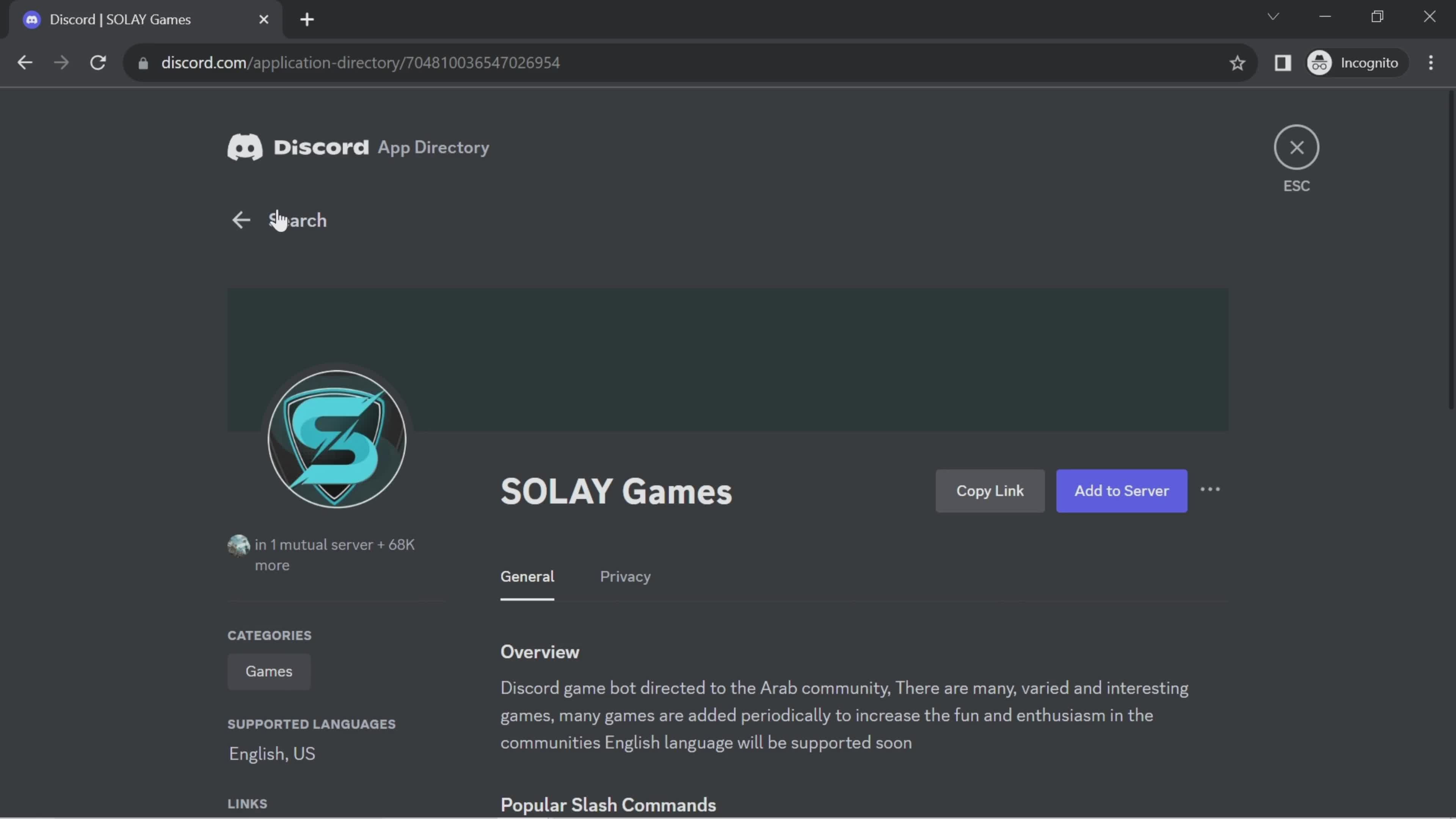
Task: Switch to the Privacy tab
Action: 625,576
